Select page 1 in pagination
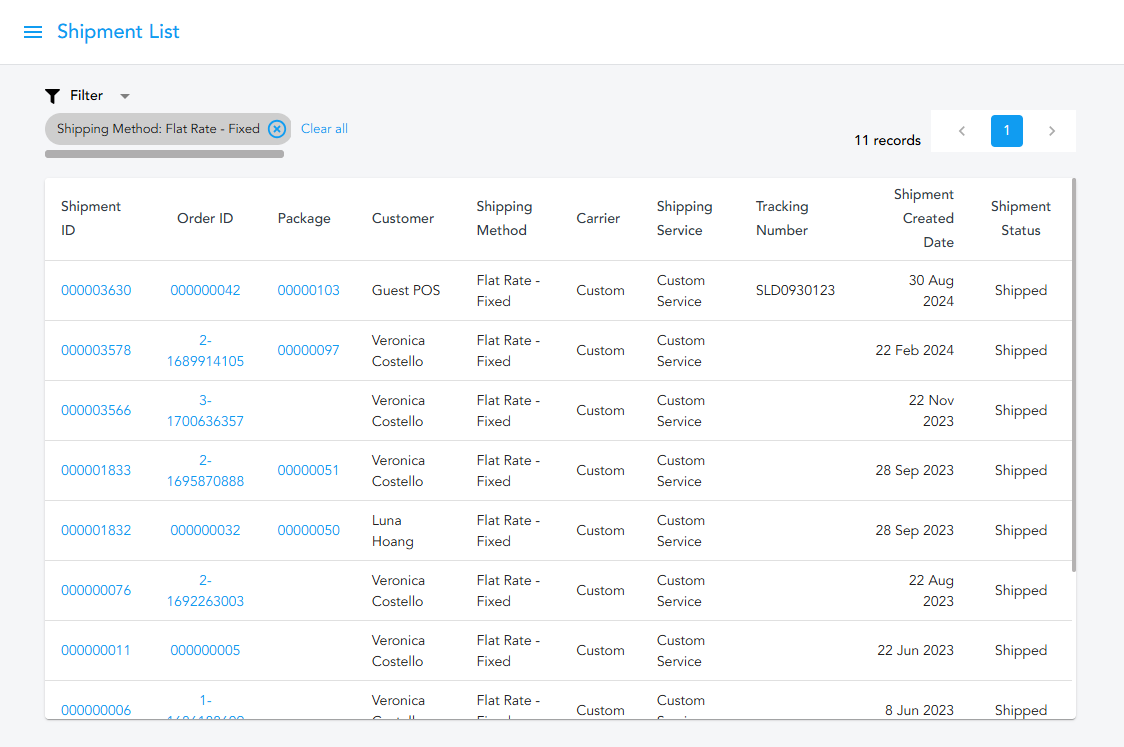Viewport: 1124px width, 747px height. point(1006,130)
